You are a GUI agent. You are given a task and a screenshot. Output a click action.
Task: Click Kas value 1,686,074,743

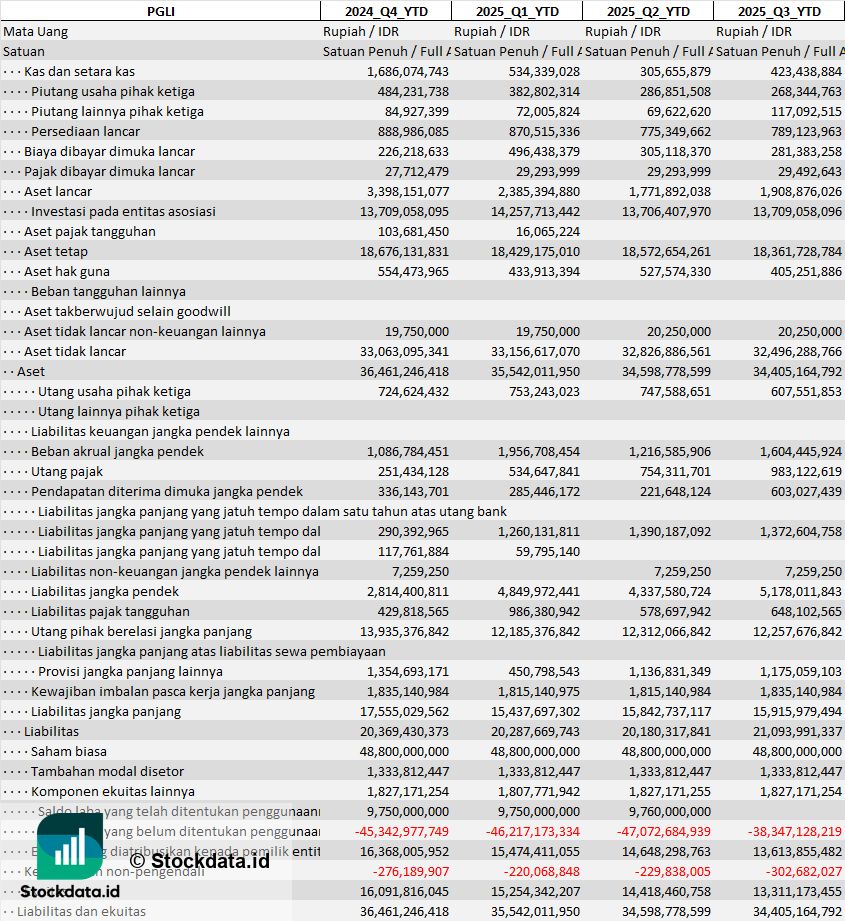408,71
